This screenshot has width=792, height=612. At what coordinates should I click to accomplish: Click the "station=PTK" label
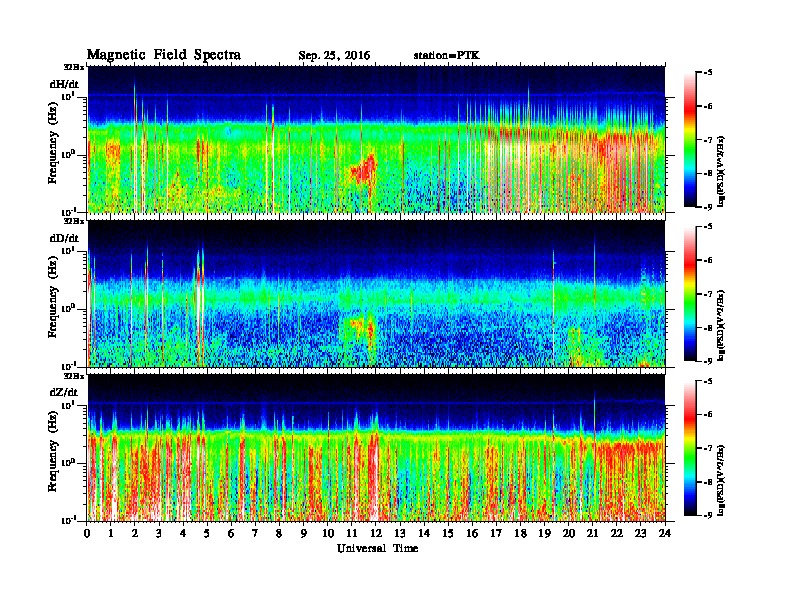(446, 55)
